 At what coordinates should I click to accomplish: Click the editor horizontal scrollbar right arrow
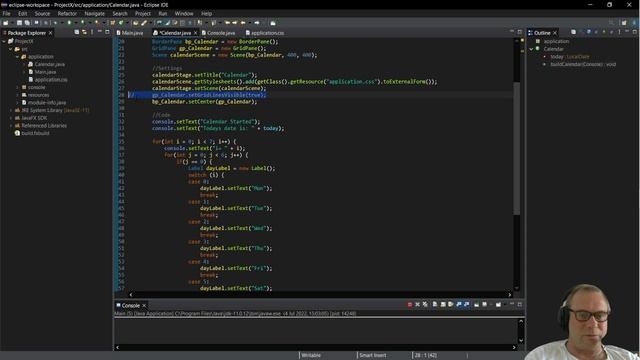tap(510, 295)
